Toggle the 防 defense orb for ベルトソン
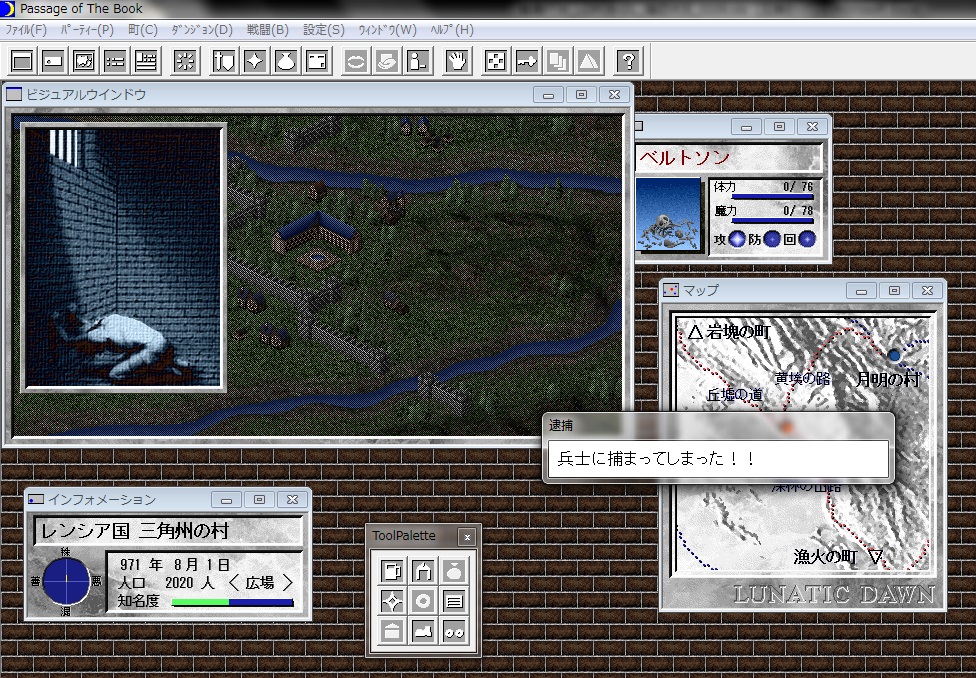The image size is (976, 678). [772, 240]
